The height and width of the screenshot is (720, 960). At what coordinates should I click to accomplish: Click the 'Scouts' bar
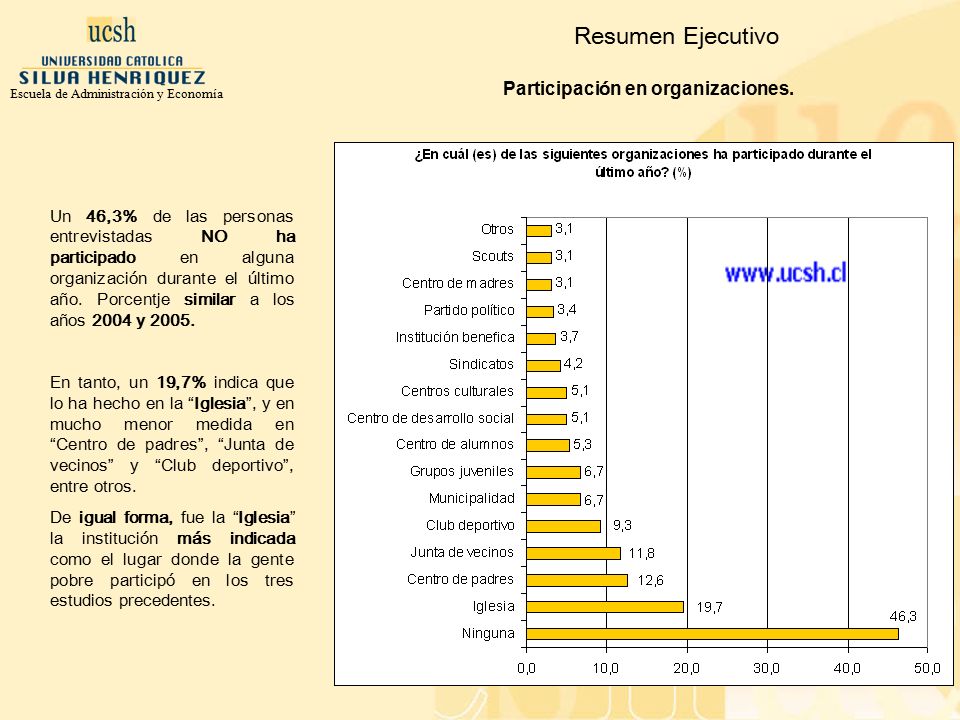point(539,257)
